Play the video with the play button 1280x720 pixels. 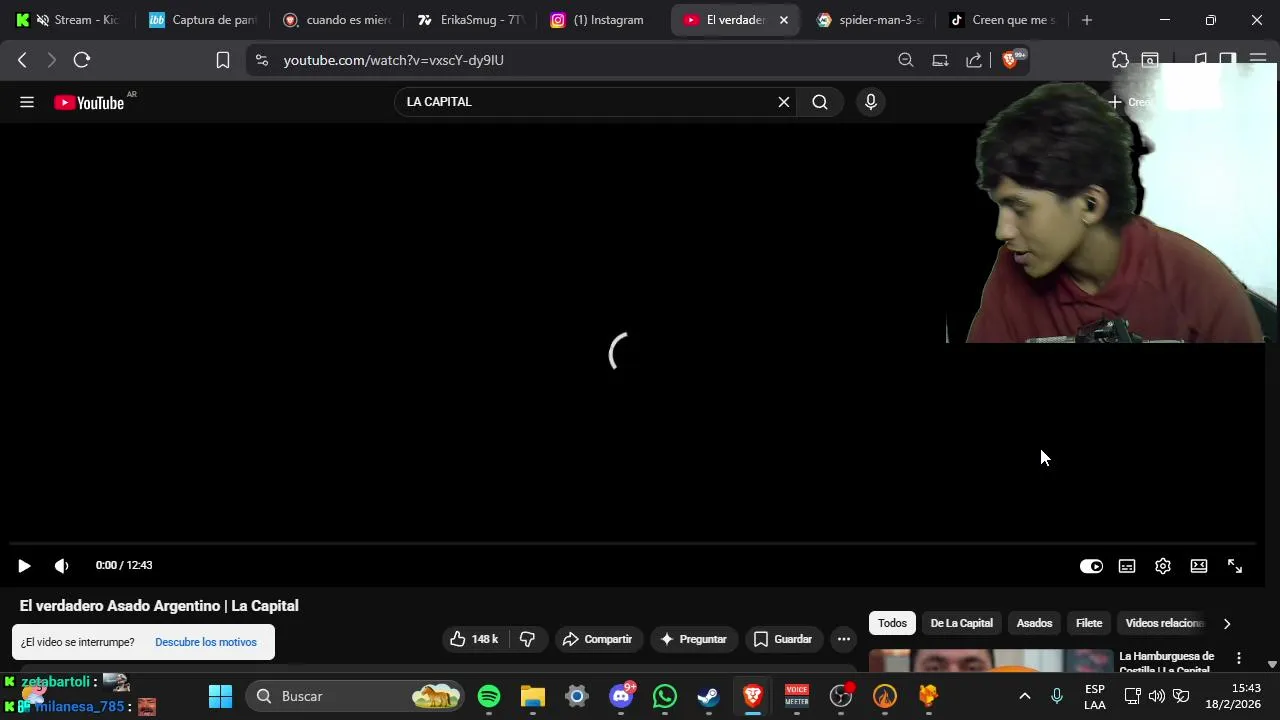click(x=24, y=566)
